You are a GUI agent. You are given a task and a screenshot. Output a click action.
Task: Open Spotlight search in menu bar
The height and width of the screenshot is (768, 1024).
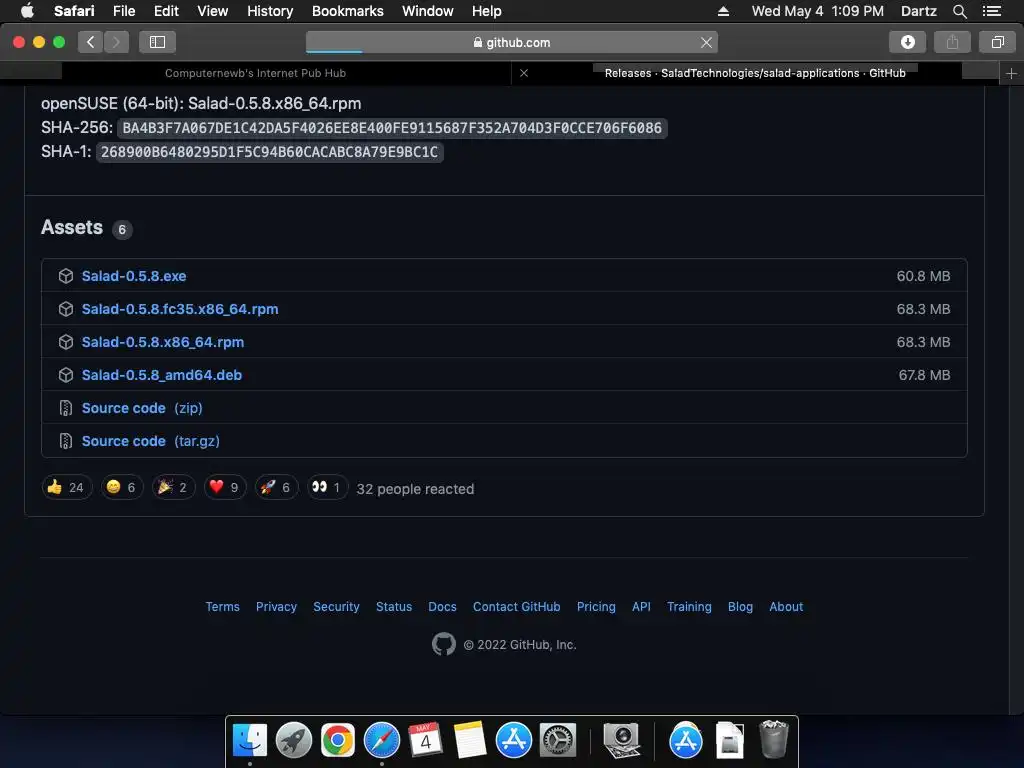point(959,11)
